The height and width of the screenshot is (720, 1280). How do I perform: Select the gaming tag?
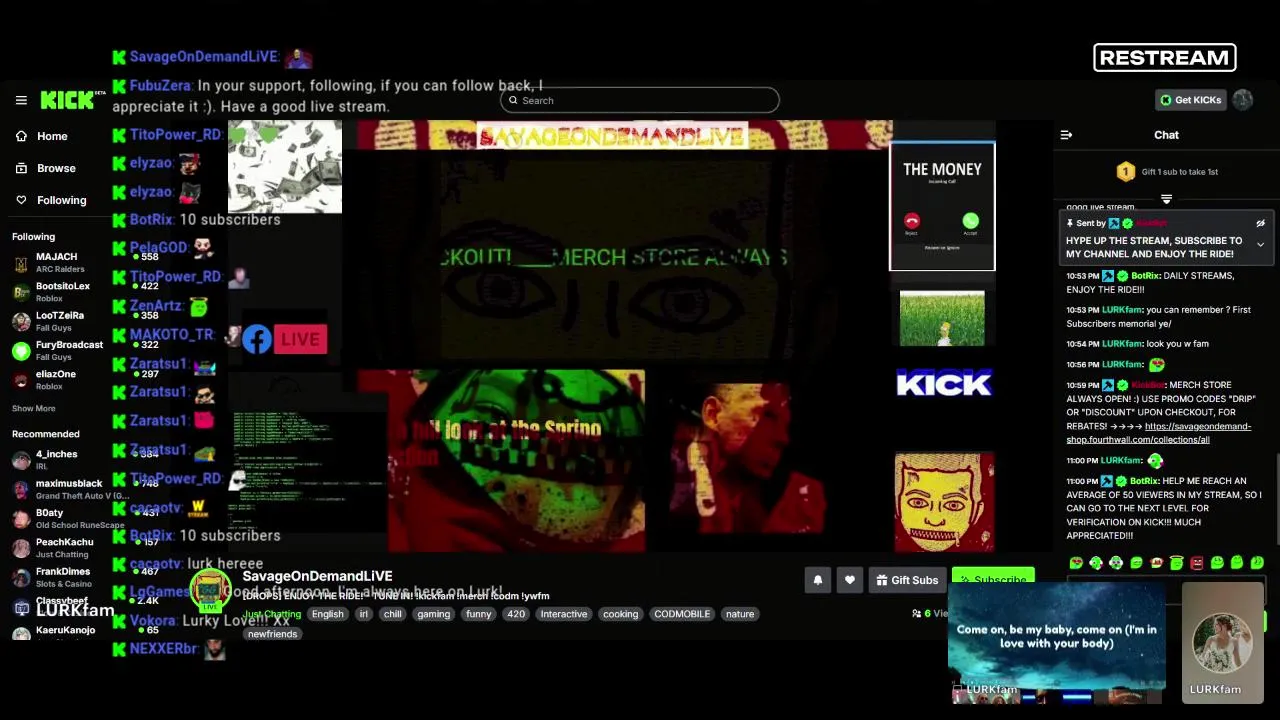point(434,614)
